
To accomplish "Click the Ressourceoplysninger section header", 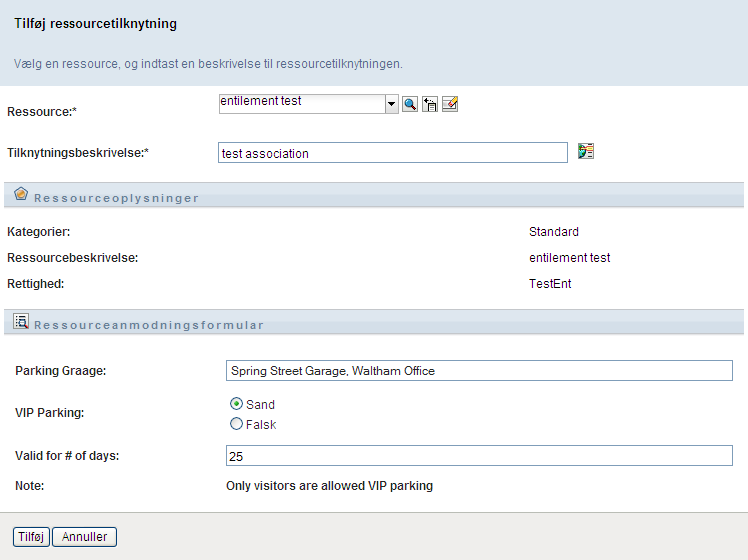I will [x=116, y=198].
